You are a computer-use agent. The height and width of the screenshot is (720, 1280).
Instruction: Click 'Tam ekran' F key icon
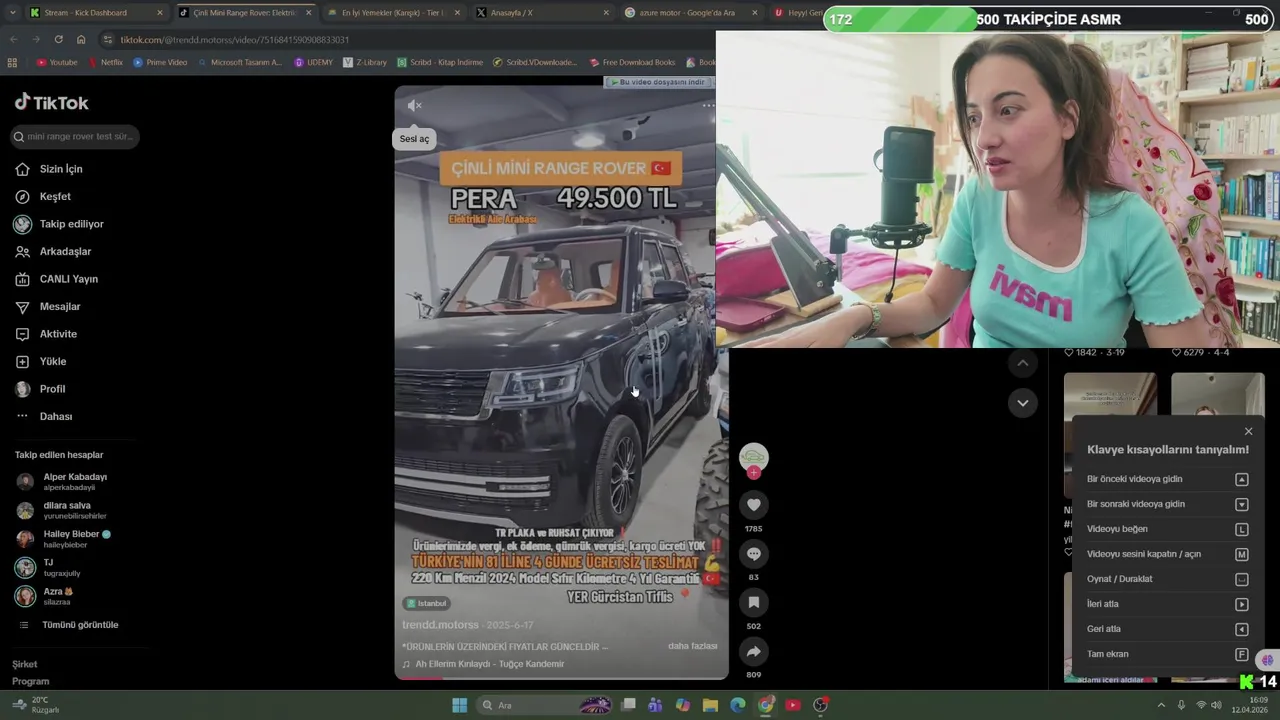1241,654
